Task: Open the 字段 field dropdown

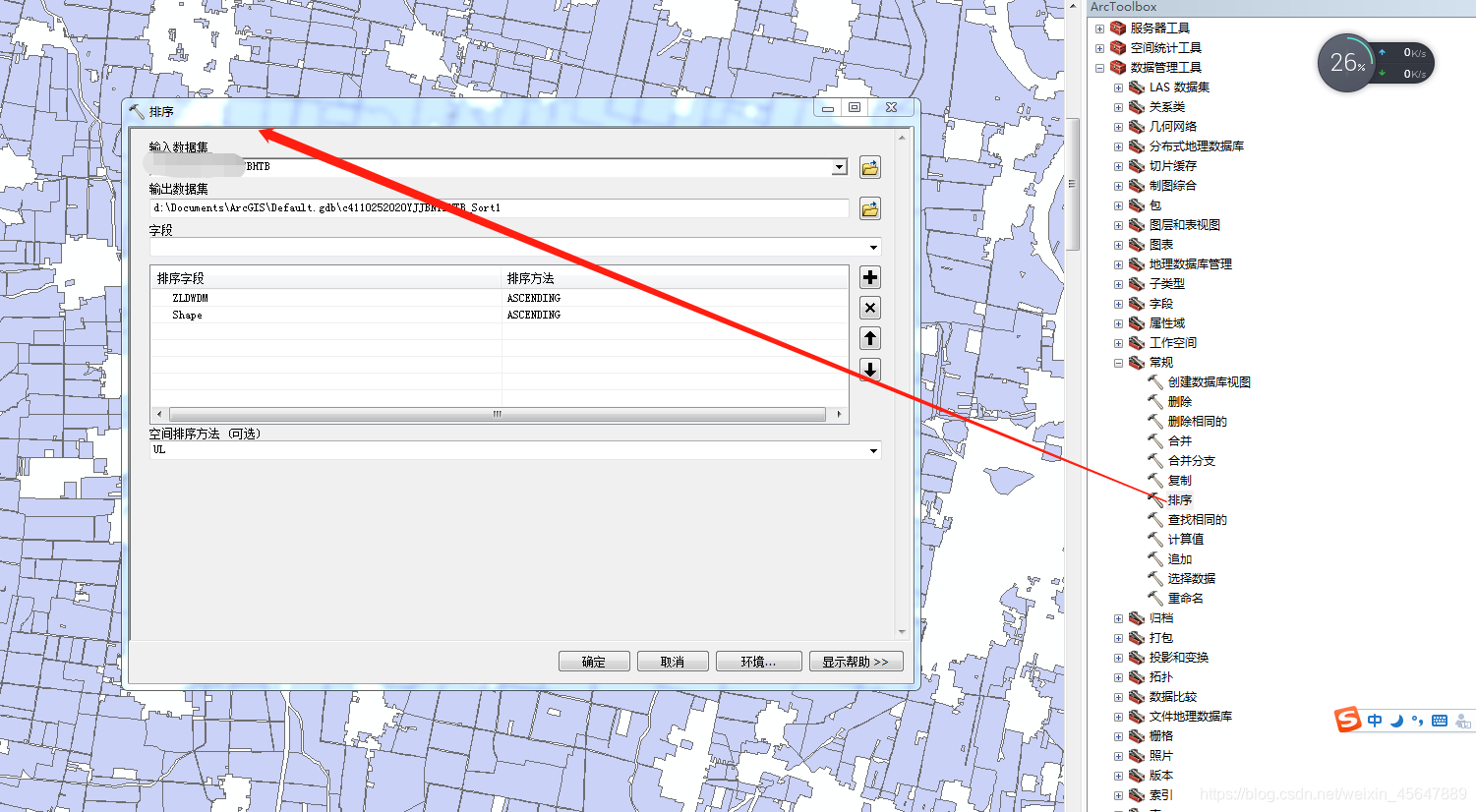Action: coord(873,248)
